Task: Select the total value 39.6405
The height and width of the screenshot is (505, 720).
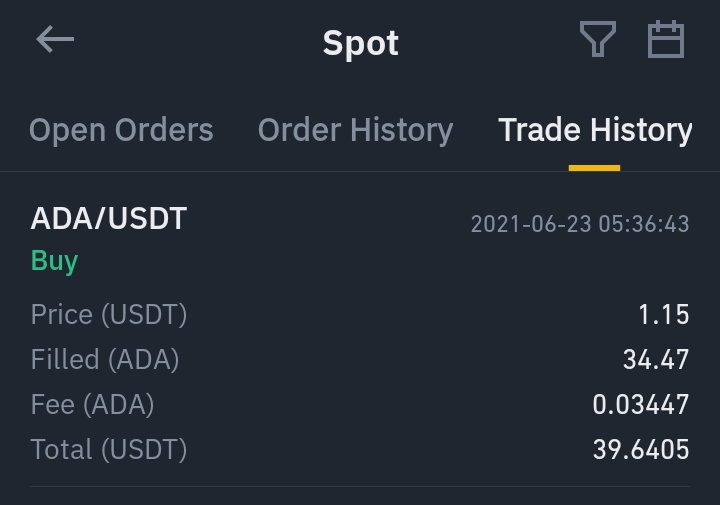Action: [641, 449]
